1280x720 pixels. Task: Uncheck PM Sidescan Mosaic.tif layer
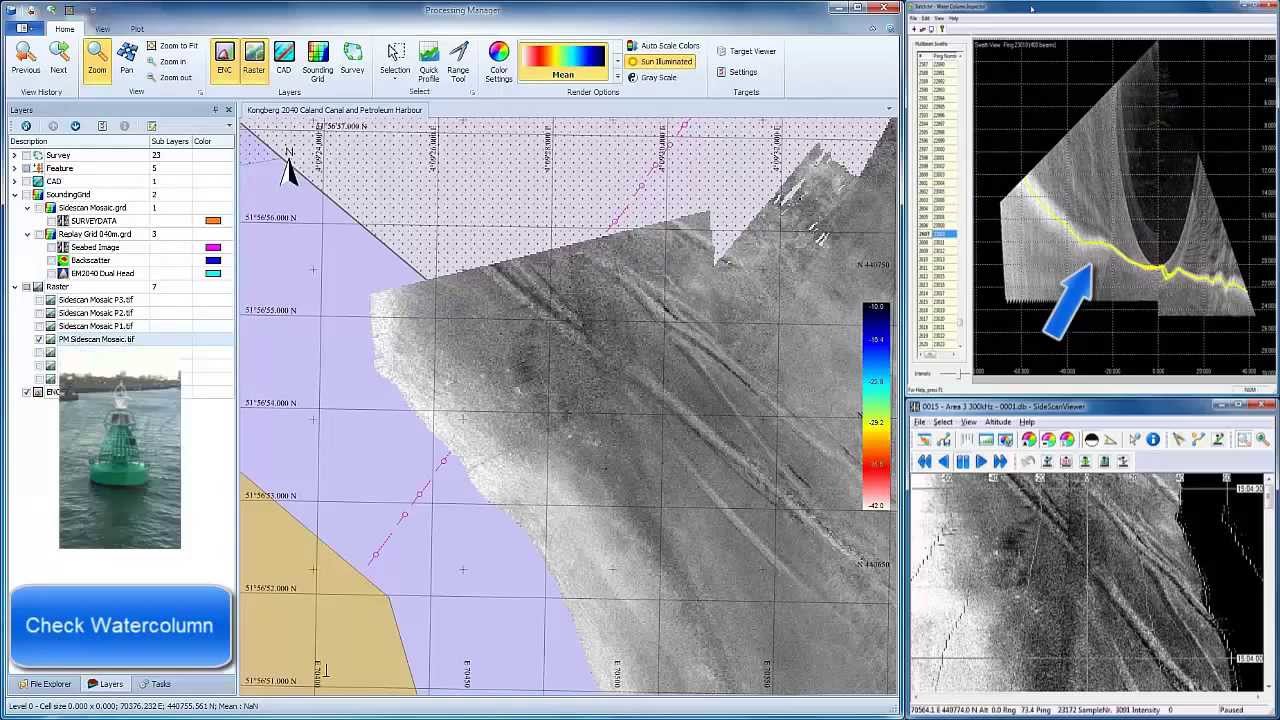pyautogui.click(x=39, y=339)
